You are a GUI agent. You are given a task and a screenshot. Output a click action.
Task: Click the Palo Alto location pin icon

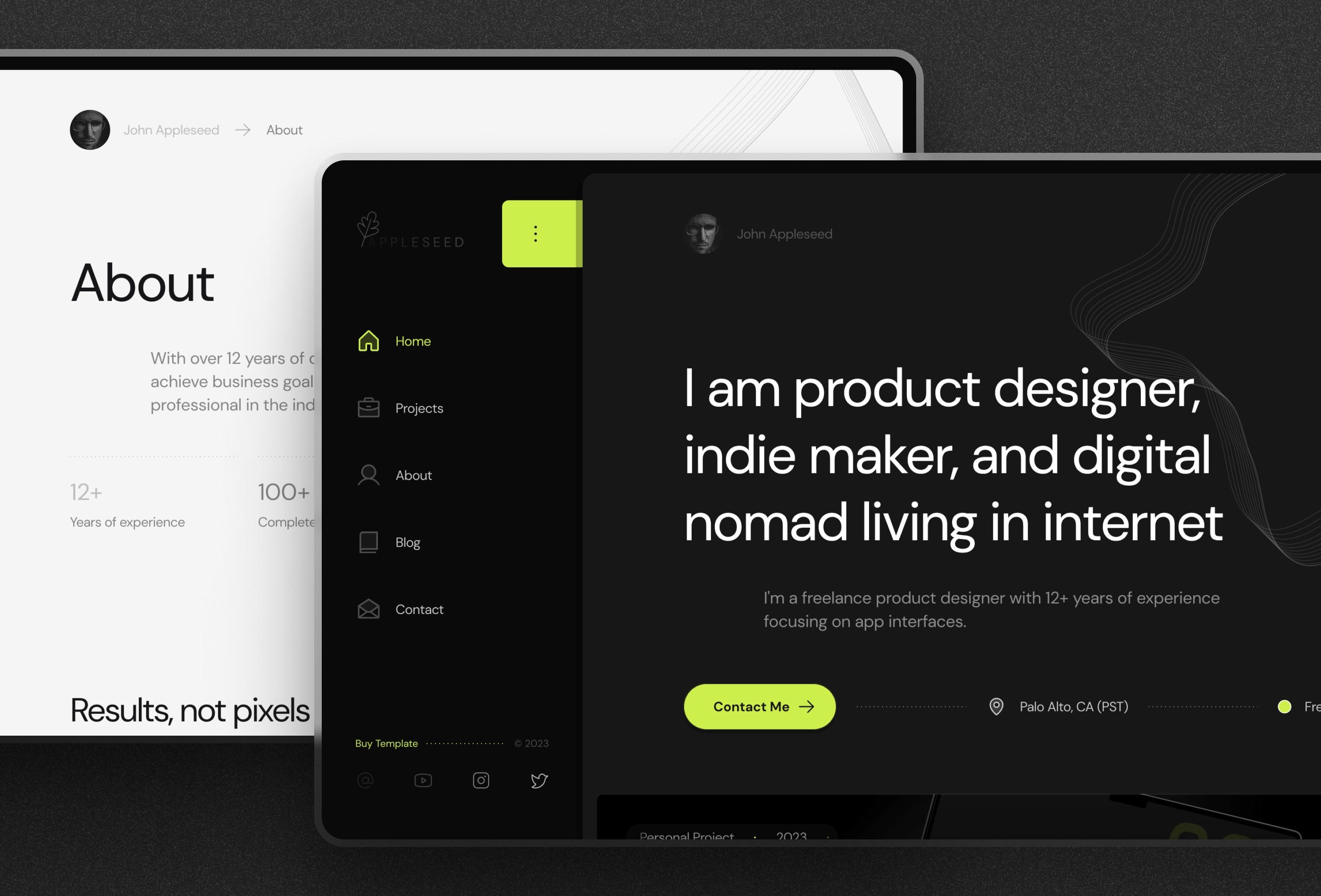click(997, 705)
